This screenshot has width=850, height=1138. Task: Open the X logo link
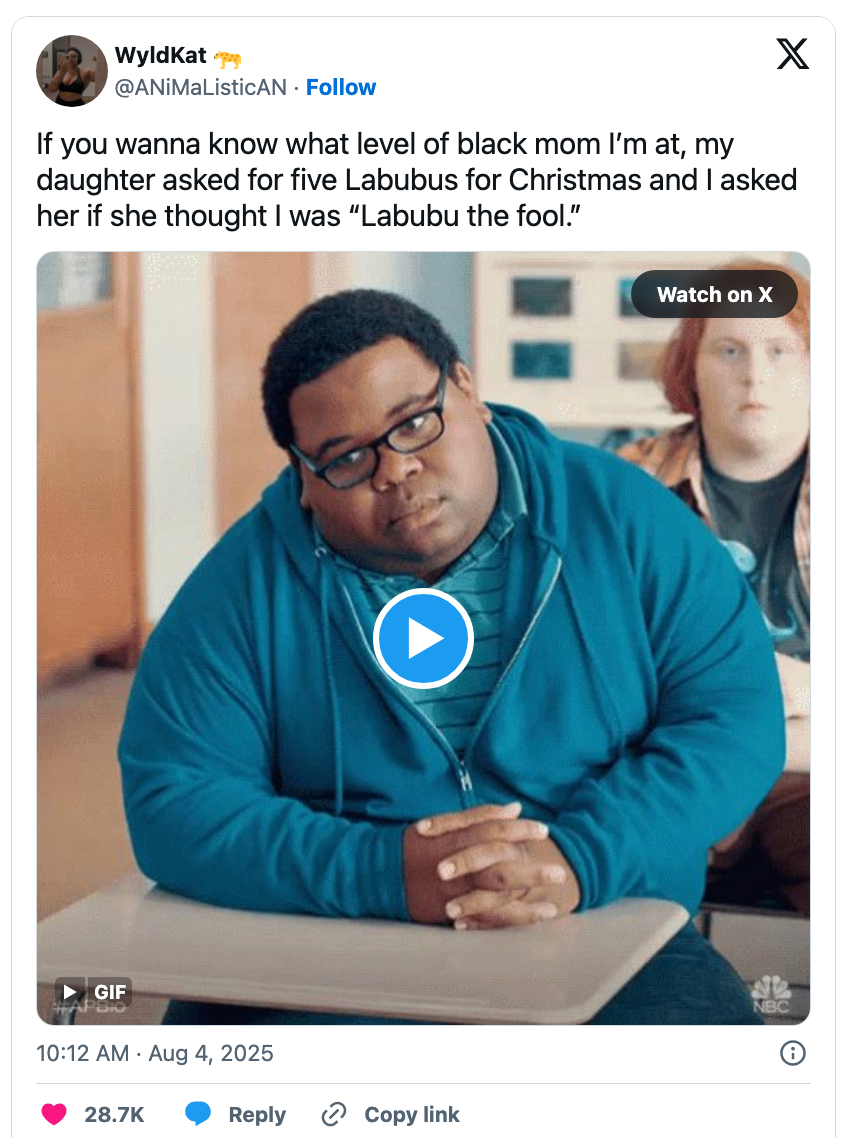click(x=792, y=54)
